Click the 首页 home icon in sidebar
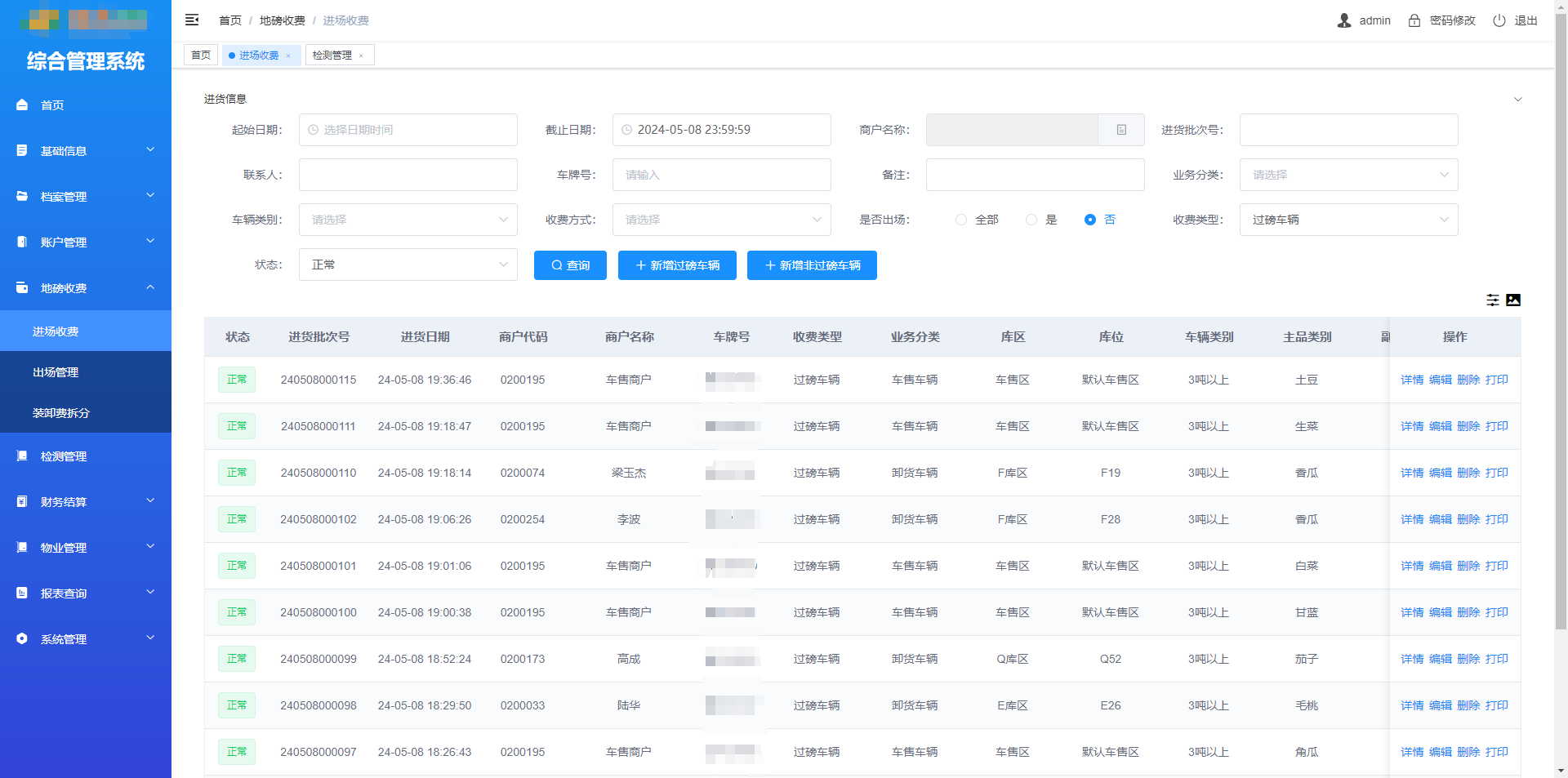Screen dimensions: 1568x778 (x=22, y=105)
